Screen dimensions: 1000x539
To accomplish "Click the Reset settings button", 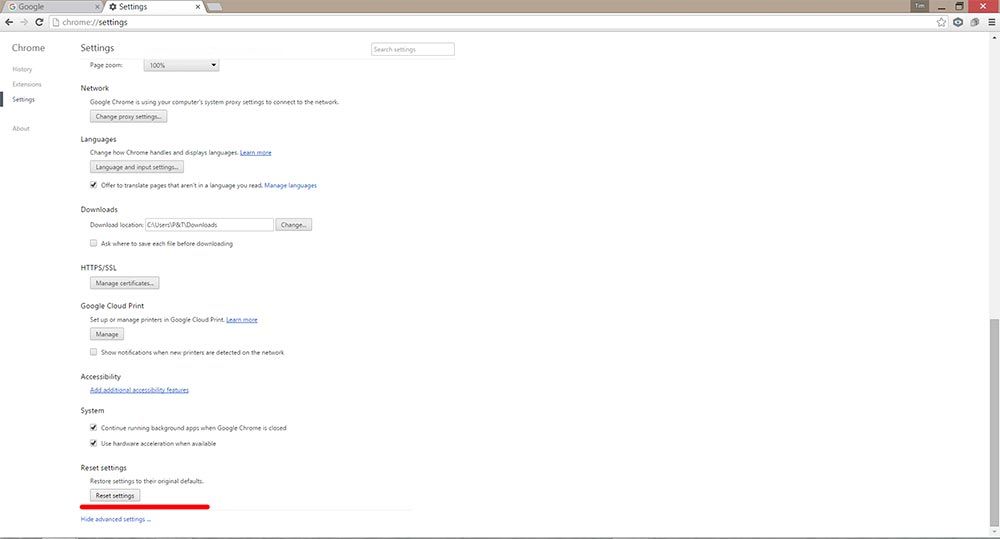I will pos(115,496).
